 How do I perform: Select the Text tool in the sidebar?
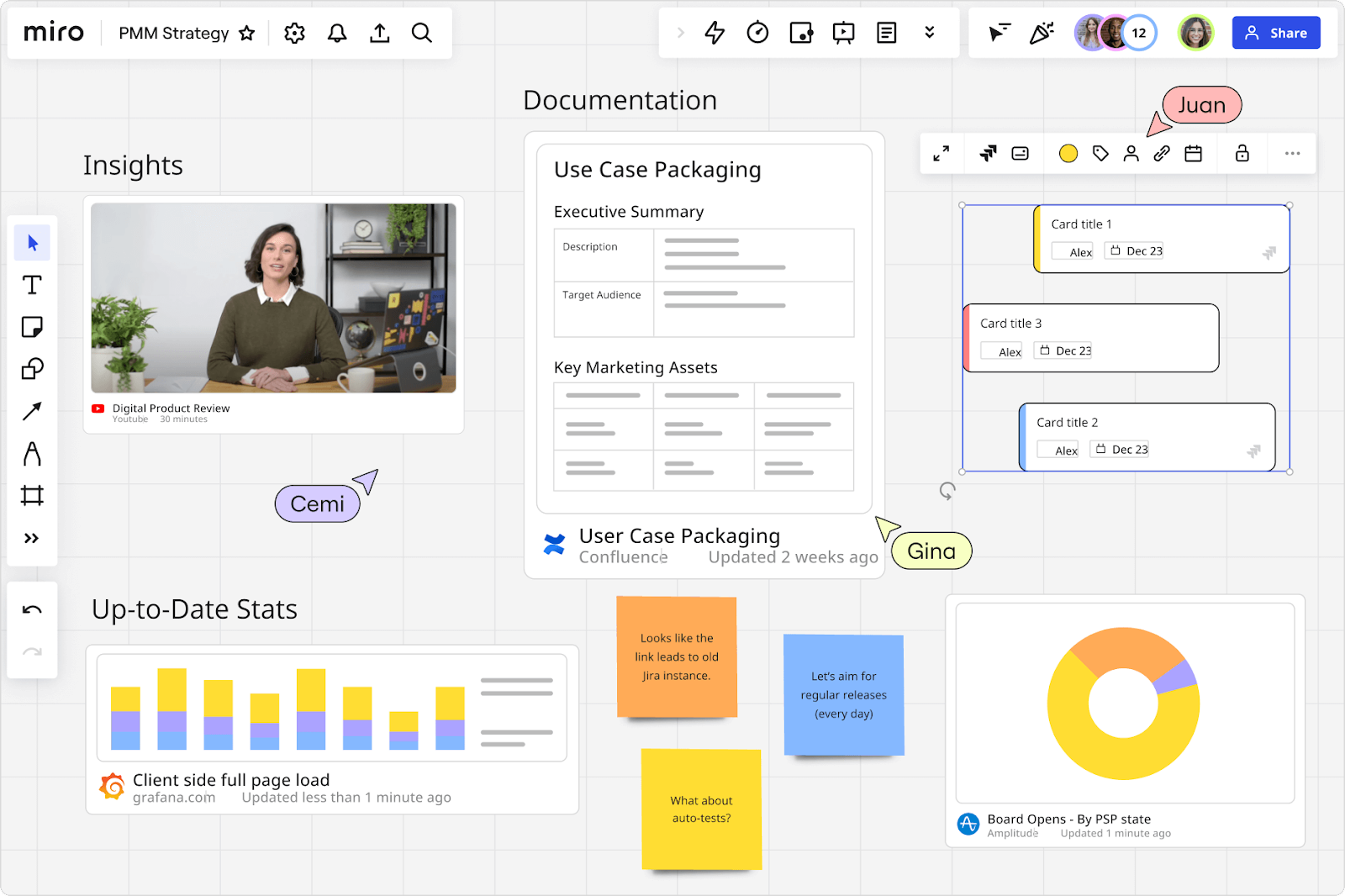(32, 285)
